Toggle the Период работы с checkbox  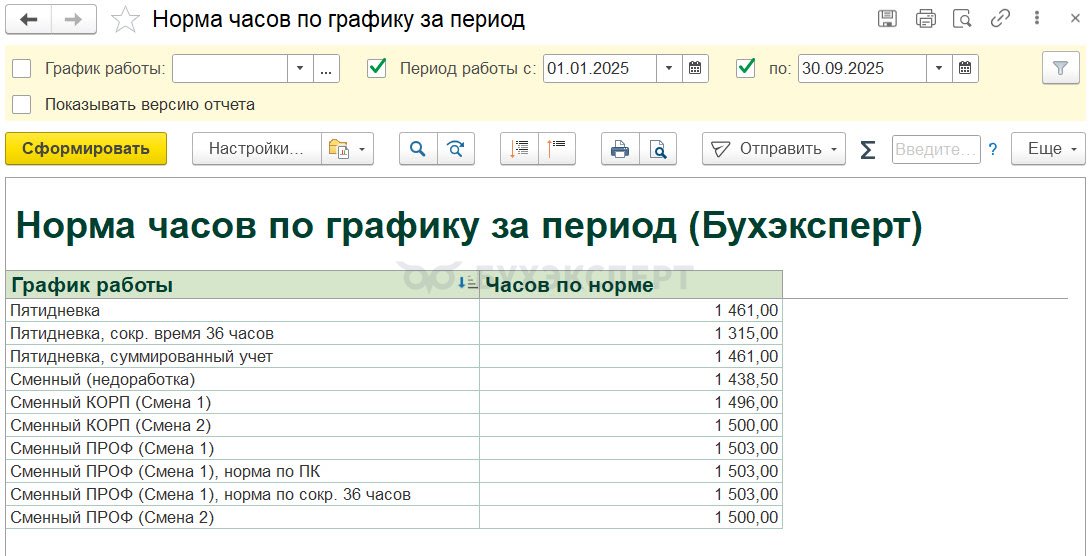pos(376,68)
